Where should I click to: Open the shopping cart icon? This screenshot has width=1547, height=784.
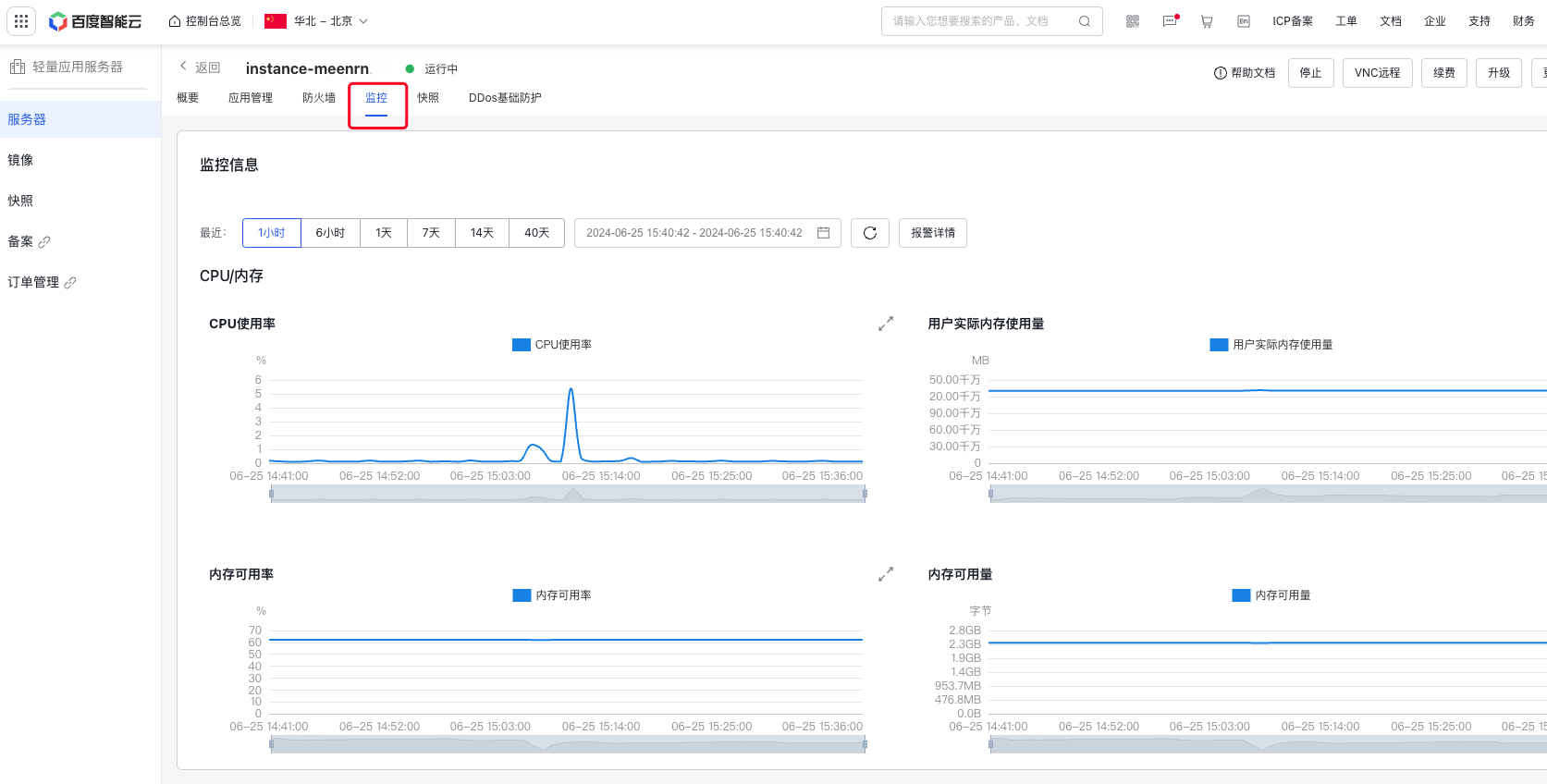coord(1207,21)
